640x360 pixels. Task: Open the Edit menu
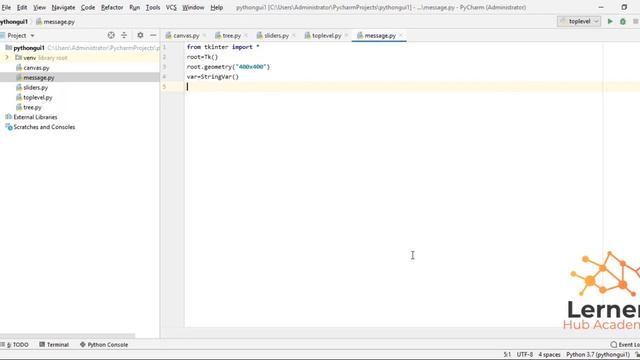[22, 7]
